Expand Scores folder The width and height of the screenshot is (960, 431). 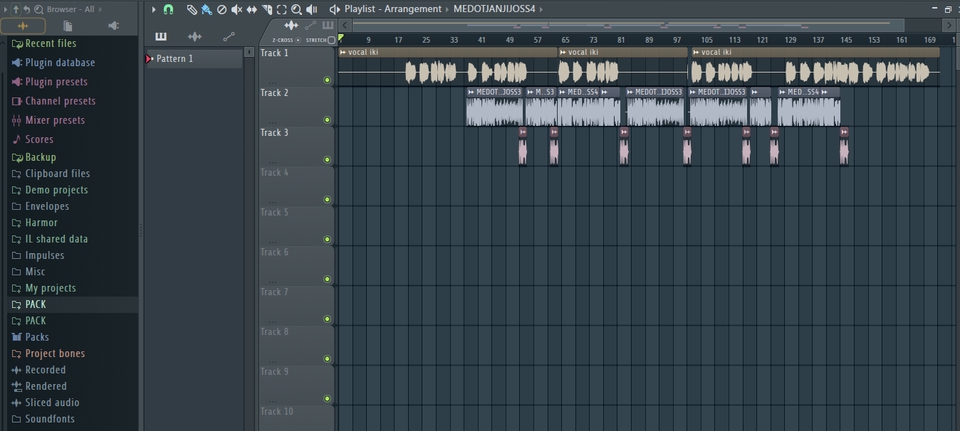(32, 139)
